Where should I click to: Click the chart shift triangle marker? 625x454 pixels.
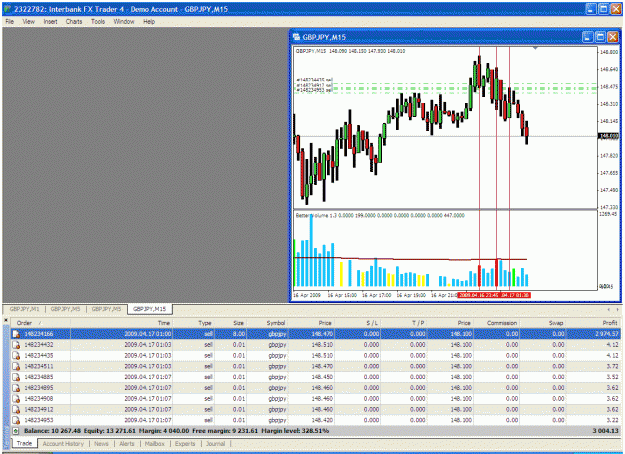(x=535, y=48)
